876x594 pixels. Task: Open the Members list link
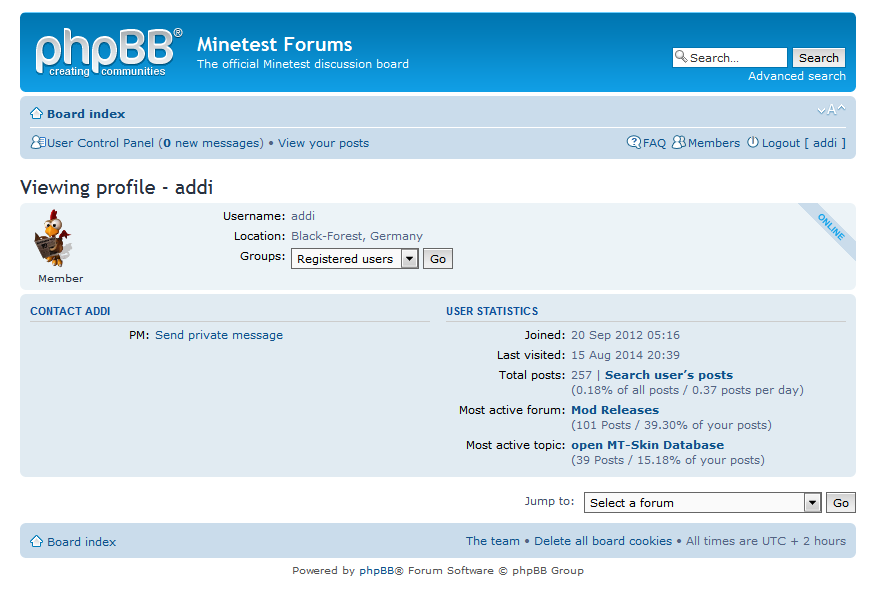[x=714, y=143]
